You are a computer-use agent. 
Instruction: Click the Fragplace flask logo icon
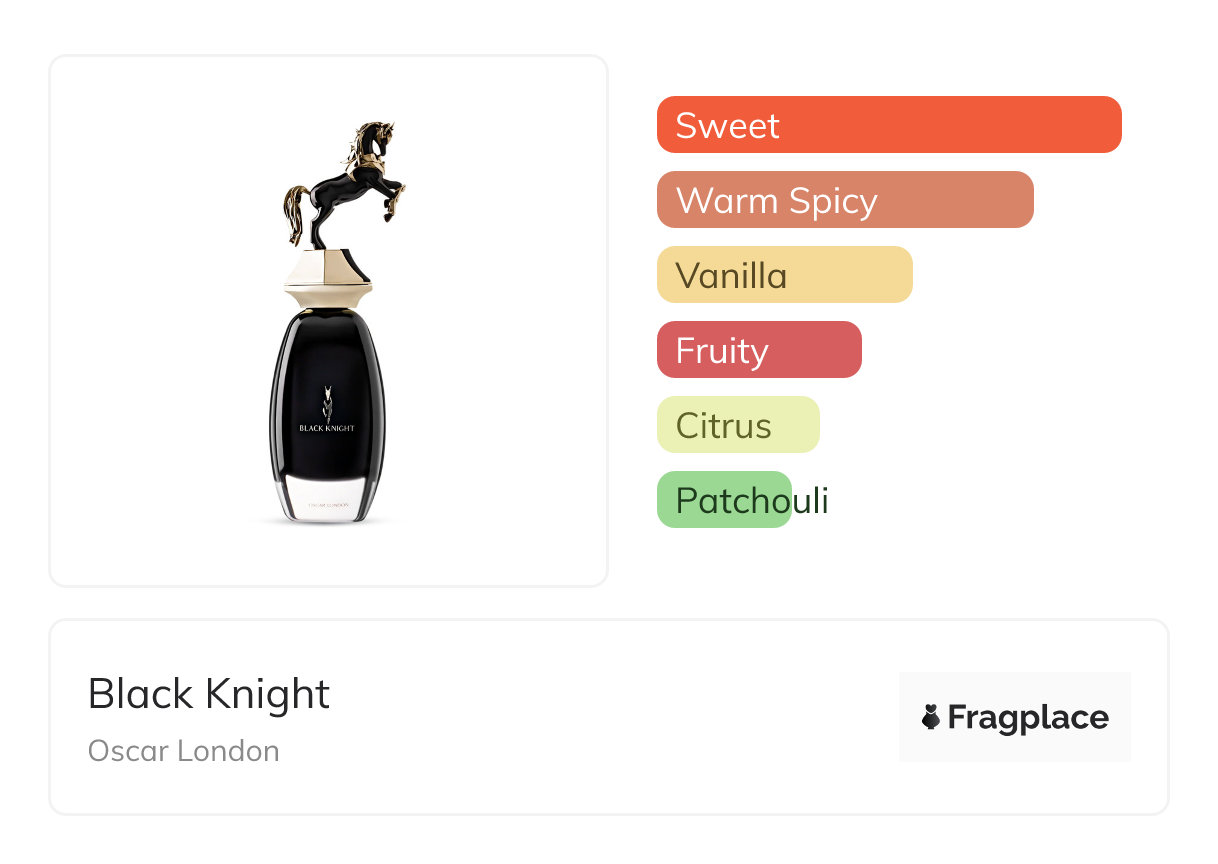[931, 717]
